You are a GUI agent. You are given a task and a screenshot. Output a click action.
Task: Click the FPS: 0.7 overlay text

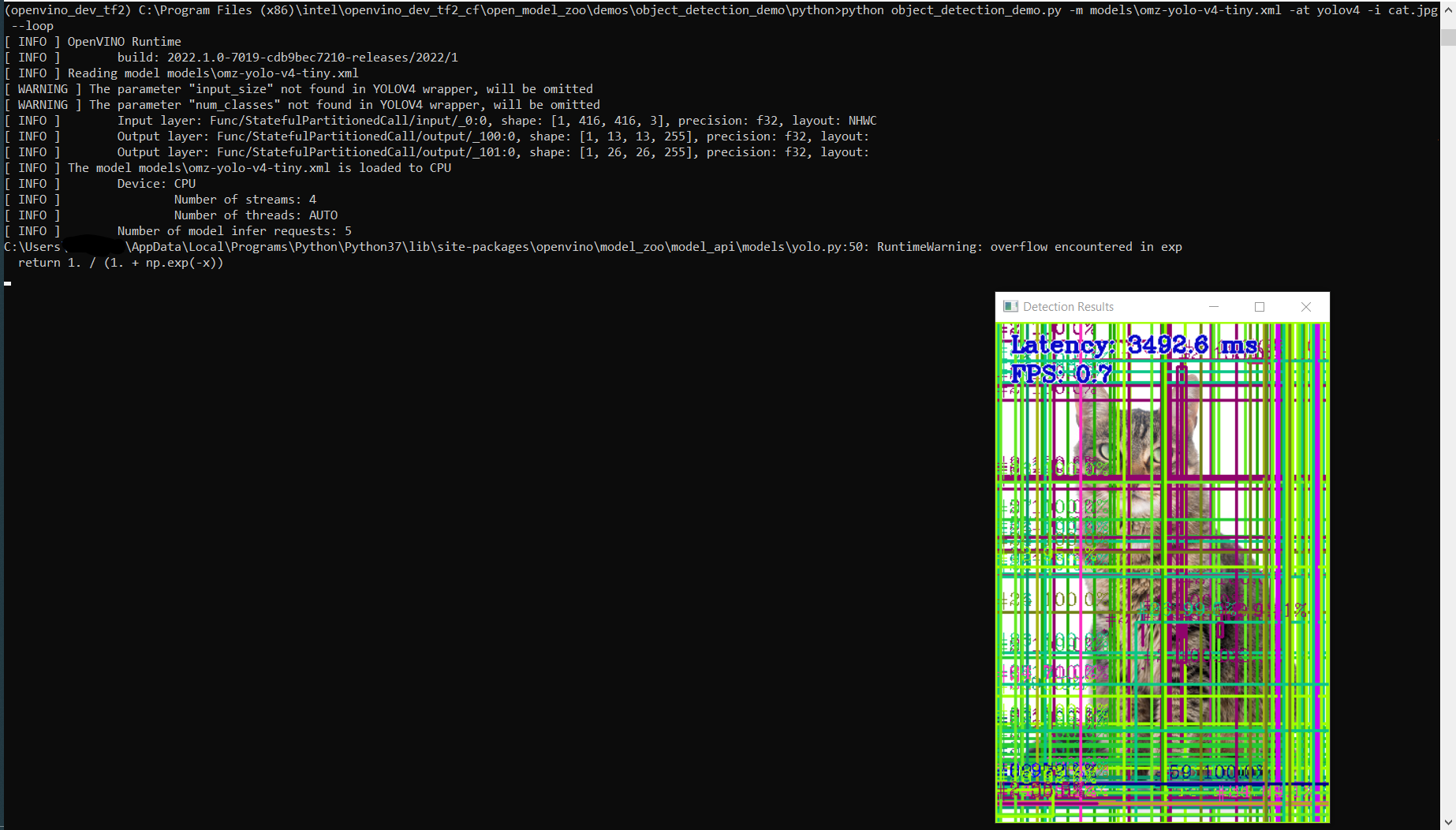[x=1061, y=372]
